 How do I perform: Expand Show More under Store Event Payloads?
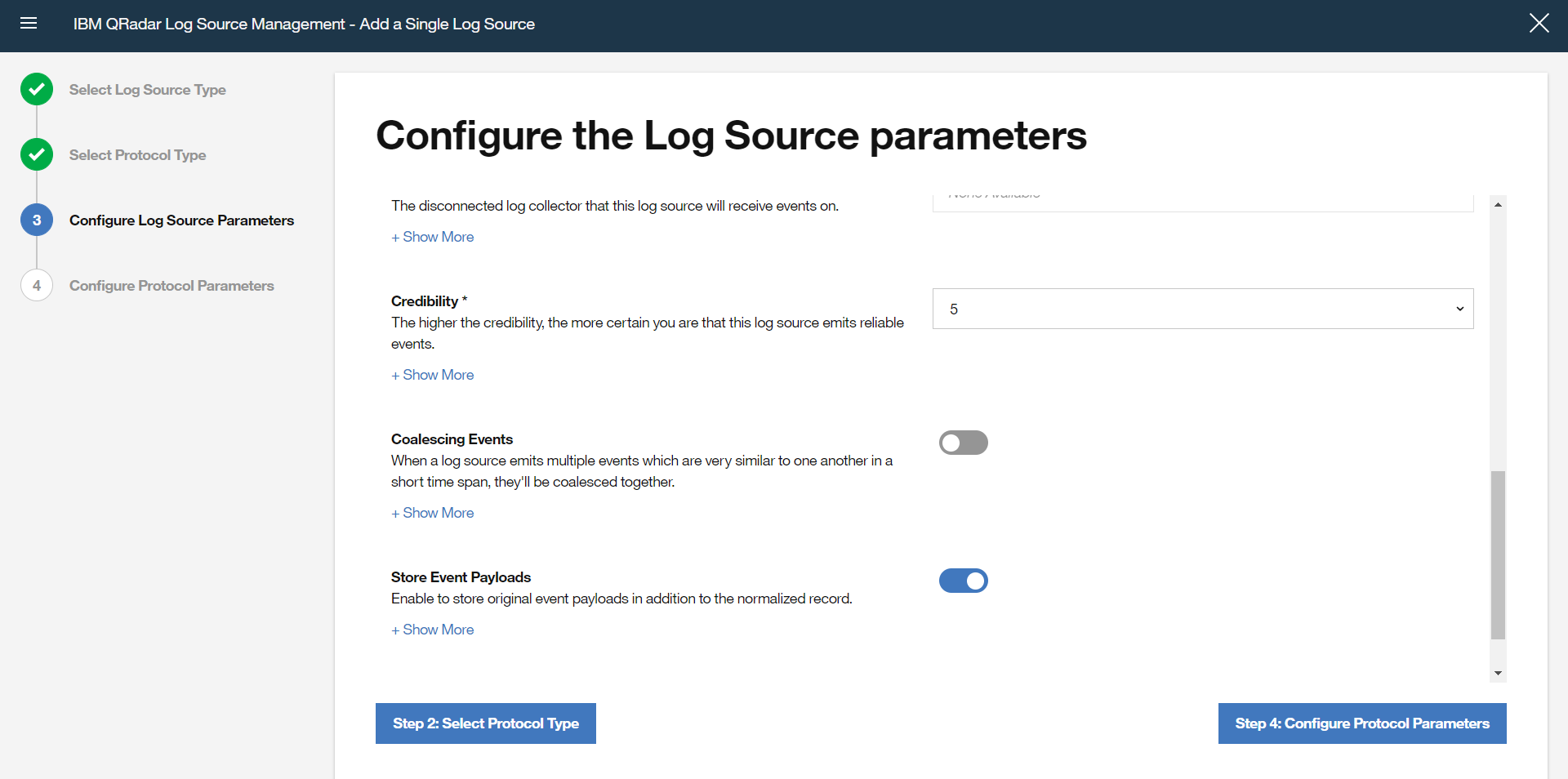click(x=433, y=630)
